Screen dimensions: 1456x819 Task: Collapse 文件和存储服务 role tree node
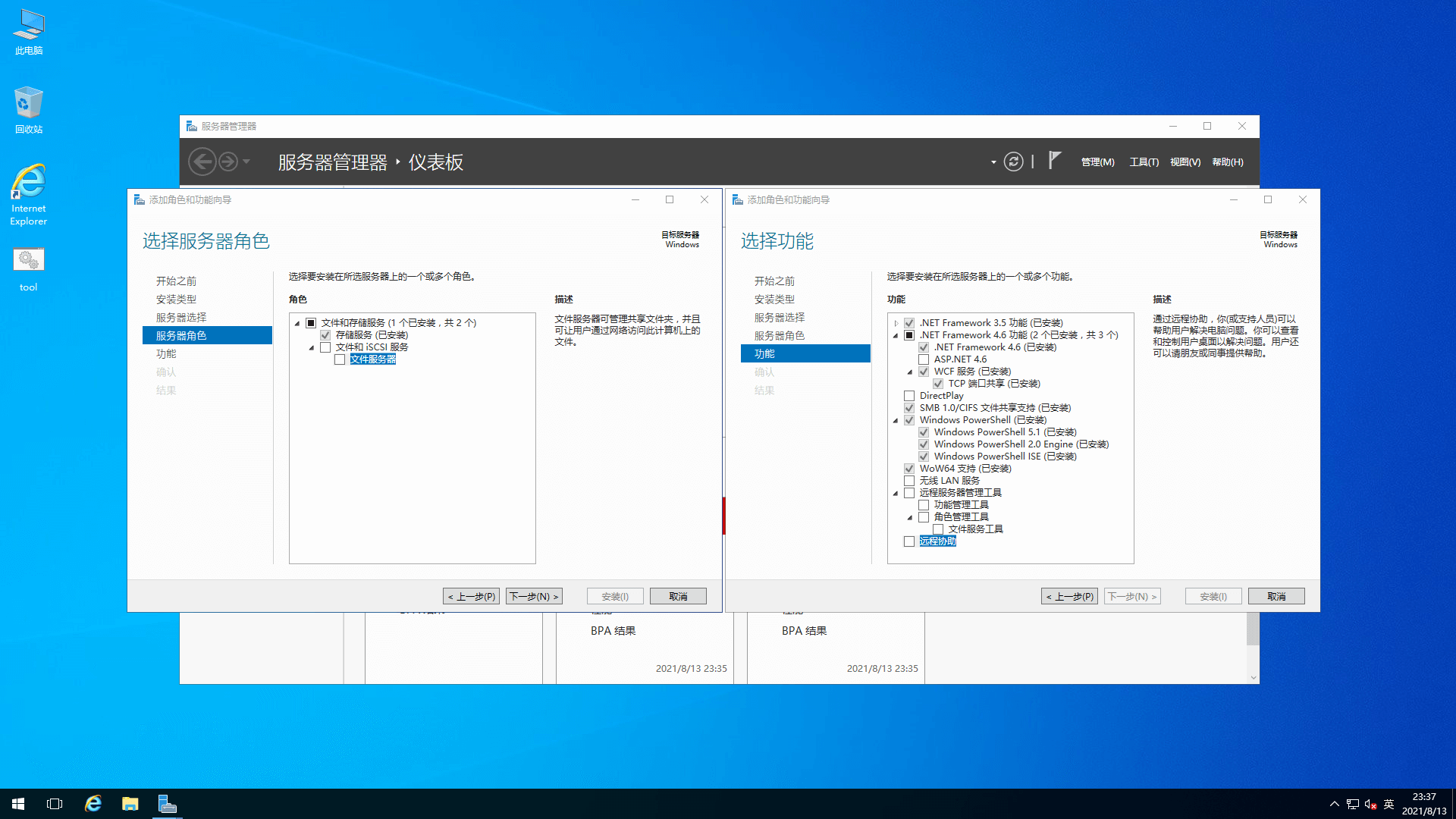click(x=297, y=323)
